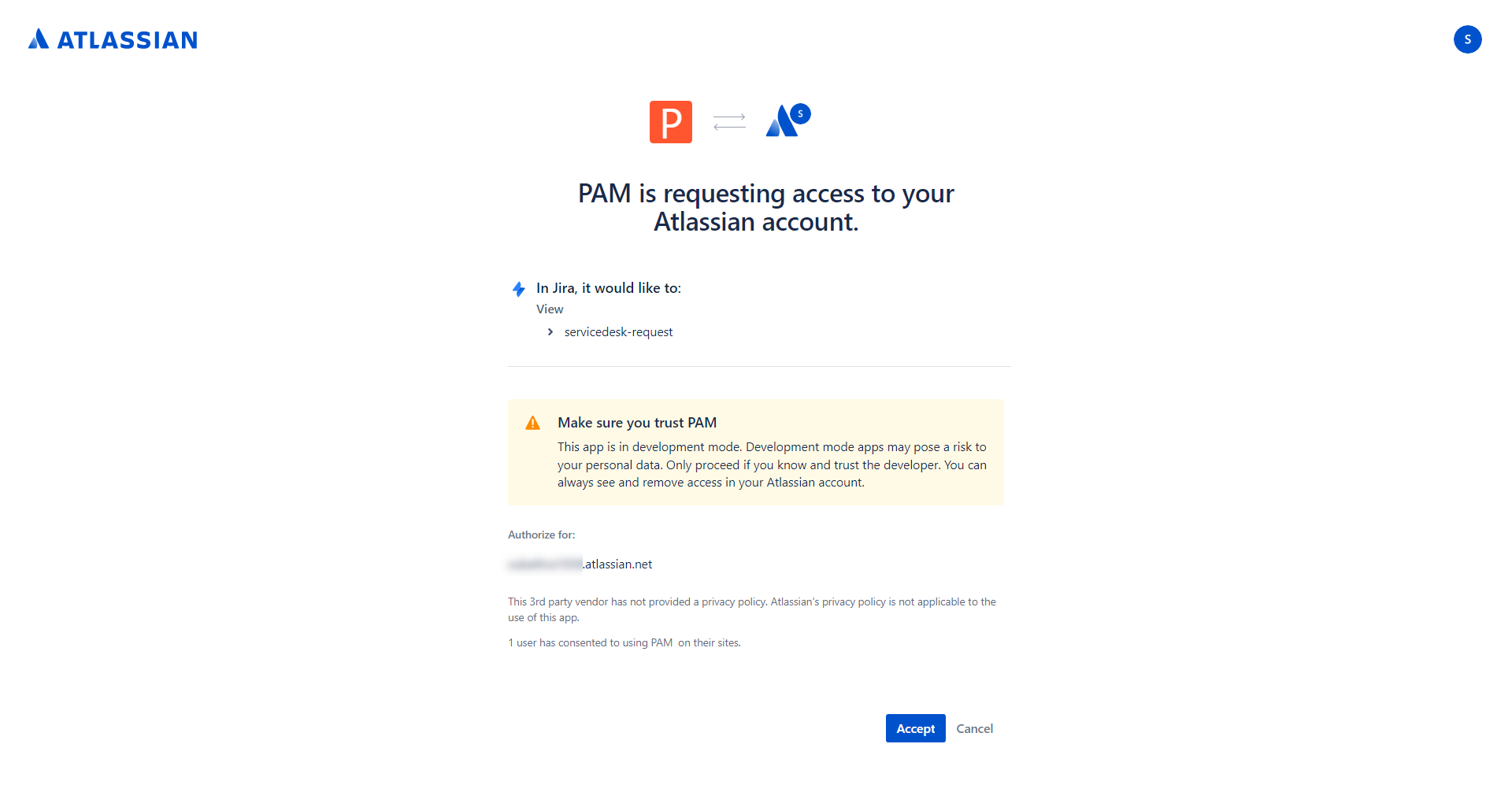This screenshot has height=792, width=1512.
Task: Click the two-way arrows exchange icon
Action: (x=729, y=122)
